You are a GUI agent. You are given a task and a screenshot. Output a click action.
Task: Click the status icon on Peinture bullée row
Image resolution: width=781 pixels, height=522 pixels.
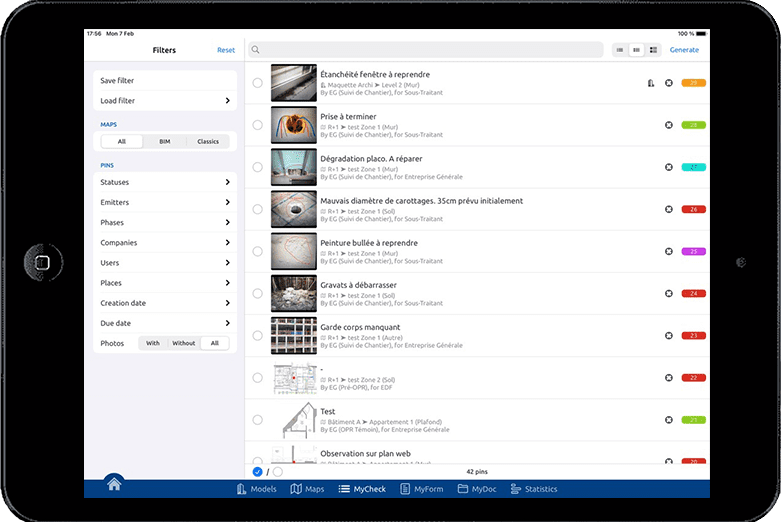669,252
